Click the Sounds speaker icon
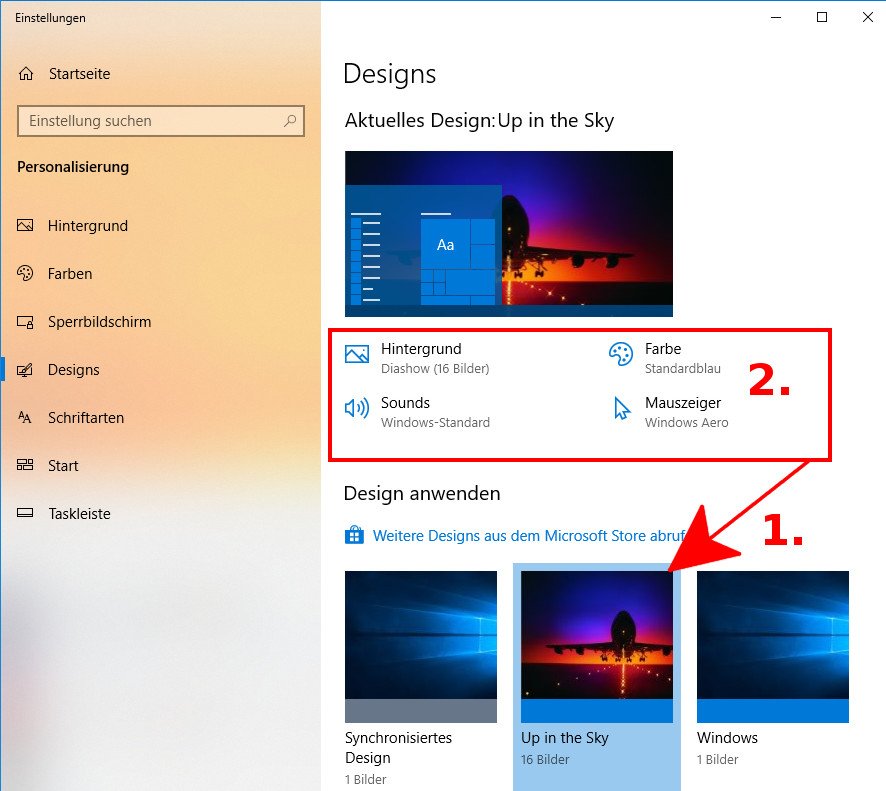886x791 pixels. pos(357,408)
